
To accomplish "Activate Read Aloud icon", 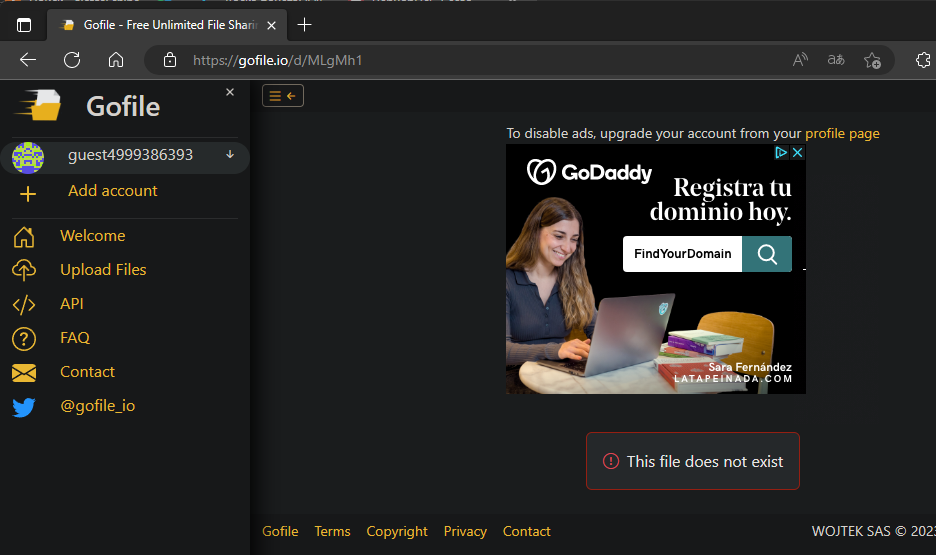I will [x=800, y=60].
